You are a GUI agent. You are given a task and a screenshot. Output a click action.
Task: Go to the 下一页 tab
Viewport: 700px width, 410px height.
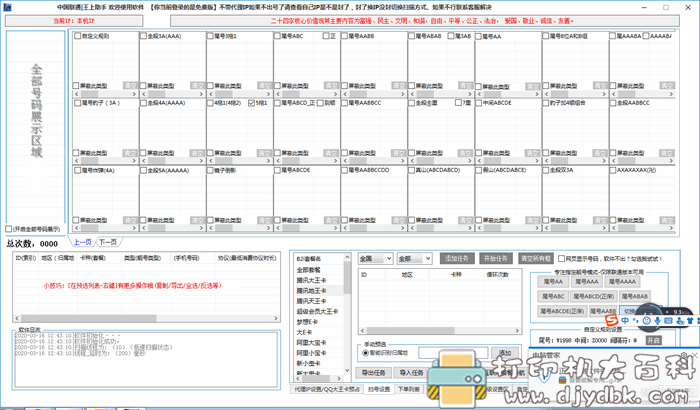(x=108, y=242)
